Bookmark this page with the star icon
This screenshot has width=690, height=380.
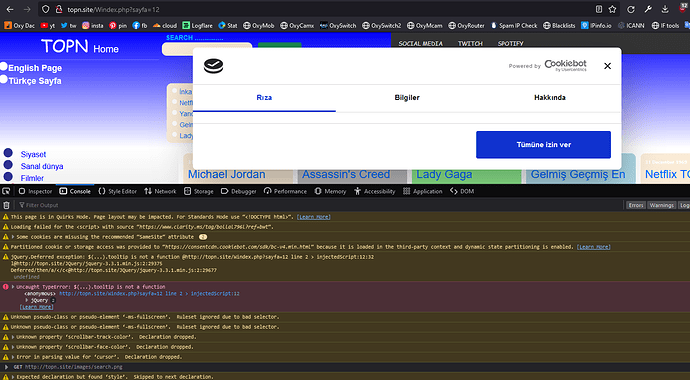[612, 9]
